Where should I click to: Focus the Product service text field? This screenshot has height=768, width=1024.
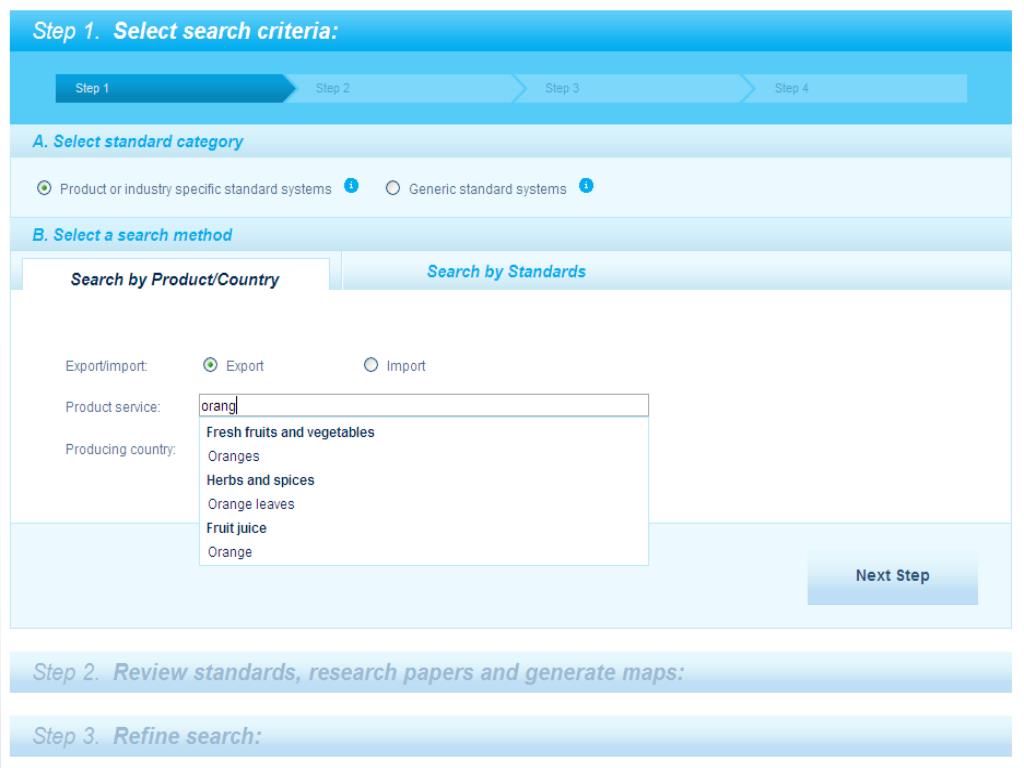(423, 406)
